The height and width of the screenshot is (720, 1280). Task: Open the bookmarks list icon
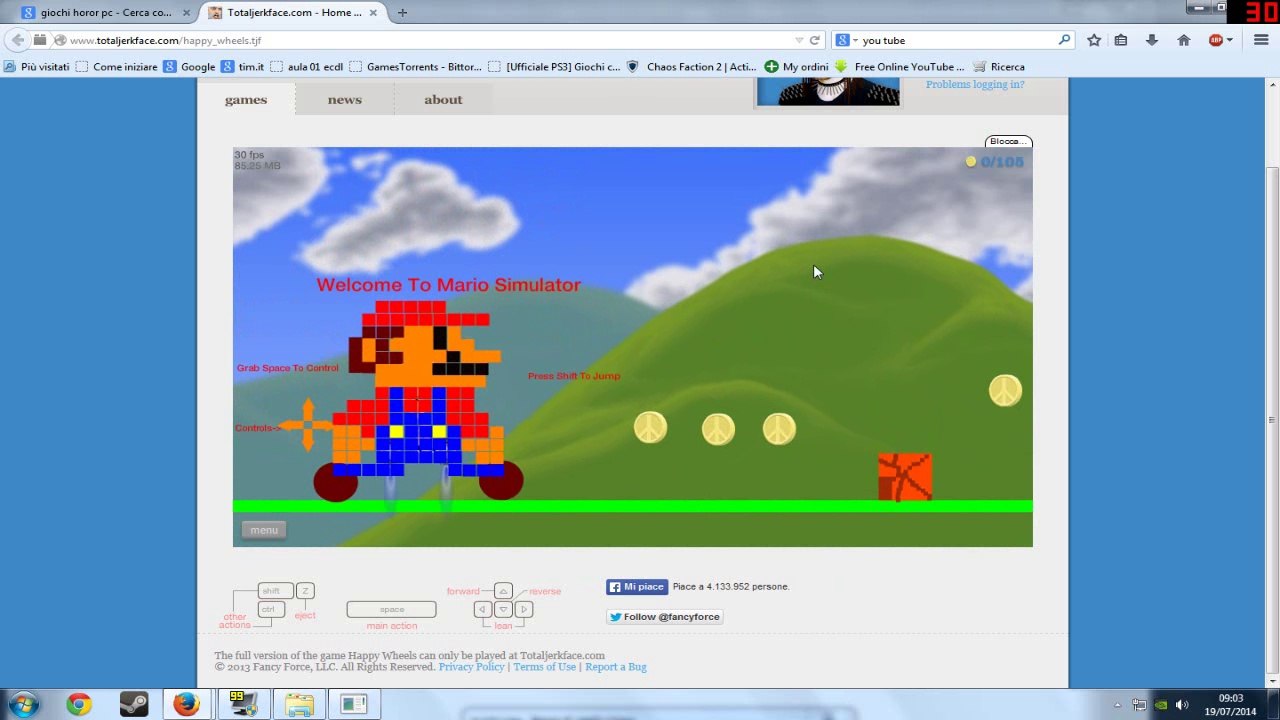[x=1121, y=40]
